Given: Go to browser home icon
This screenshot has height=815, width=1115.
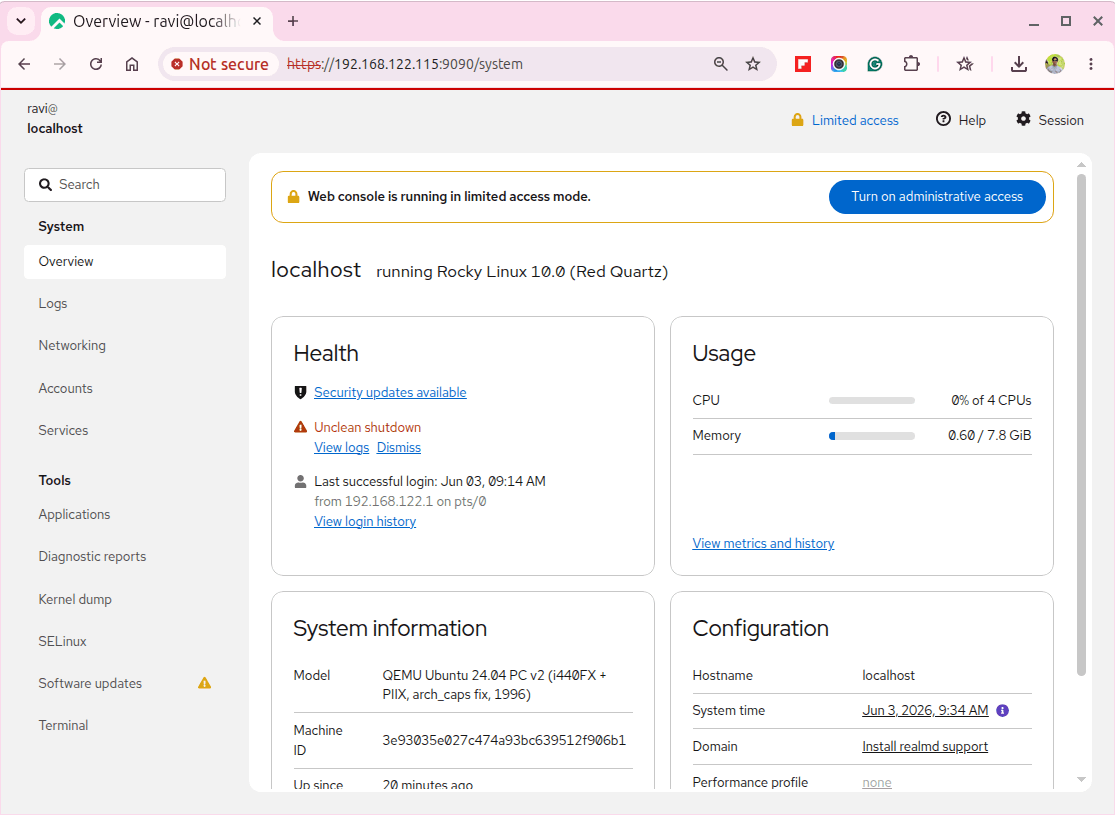Looking at the screenshot, I should point(132,64).
